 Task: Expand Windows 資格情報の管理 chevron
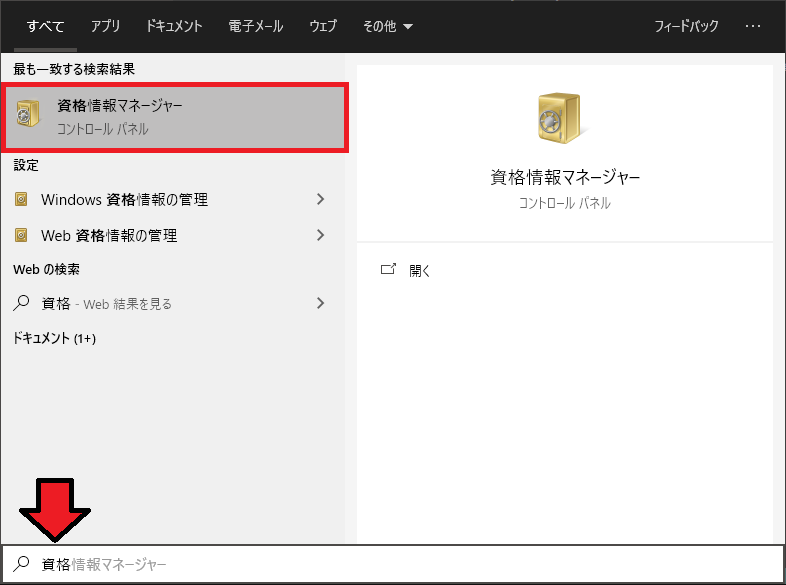point(321,200)
